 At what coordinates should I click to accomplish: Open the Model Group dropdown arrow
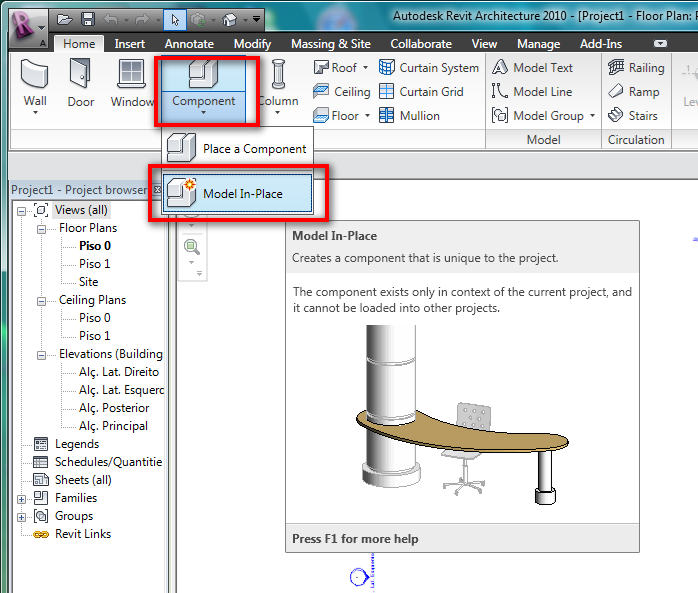pos(592,116)
